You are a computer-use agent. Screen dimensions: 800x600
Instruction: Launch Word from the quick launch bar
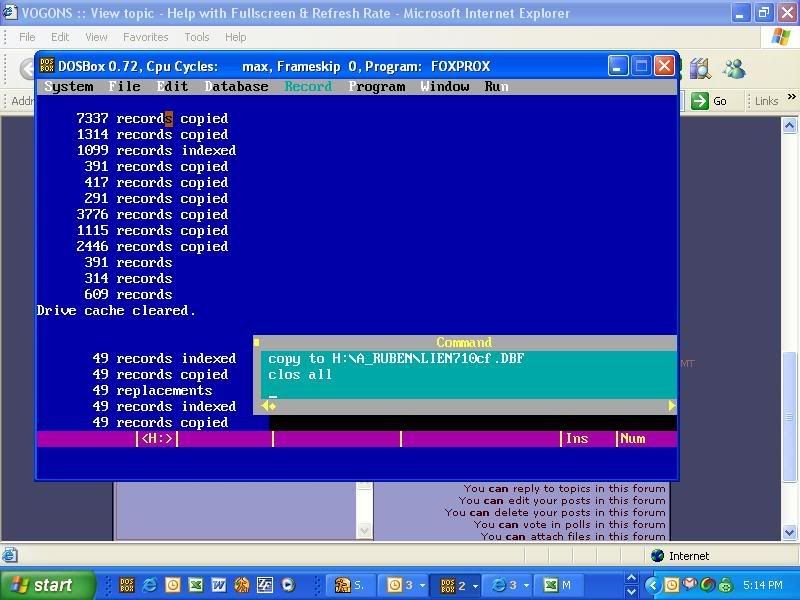click(219, 585)
